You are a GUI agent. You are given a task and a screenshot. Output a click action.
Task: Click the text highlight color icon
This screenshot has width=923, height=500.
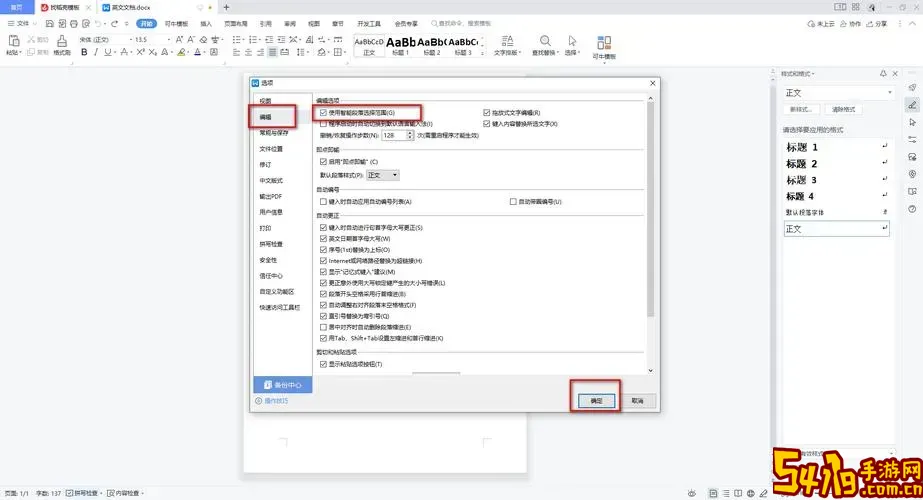(x=182, y=52)
